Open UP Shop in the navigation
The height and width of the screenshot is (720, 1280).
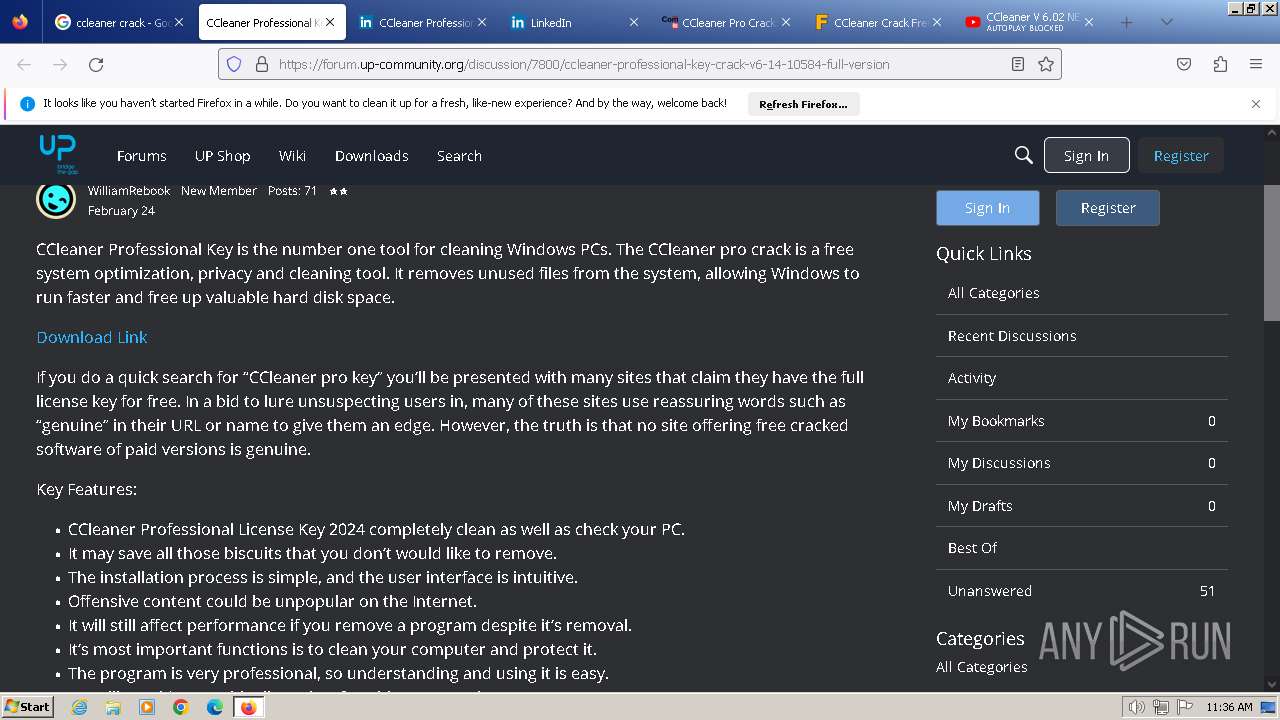coord(222,156)
